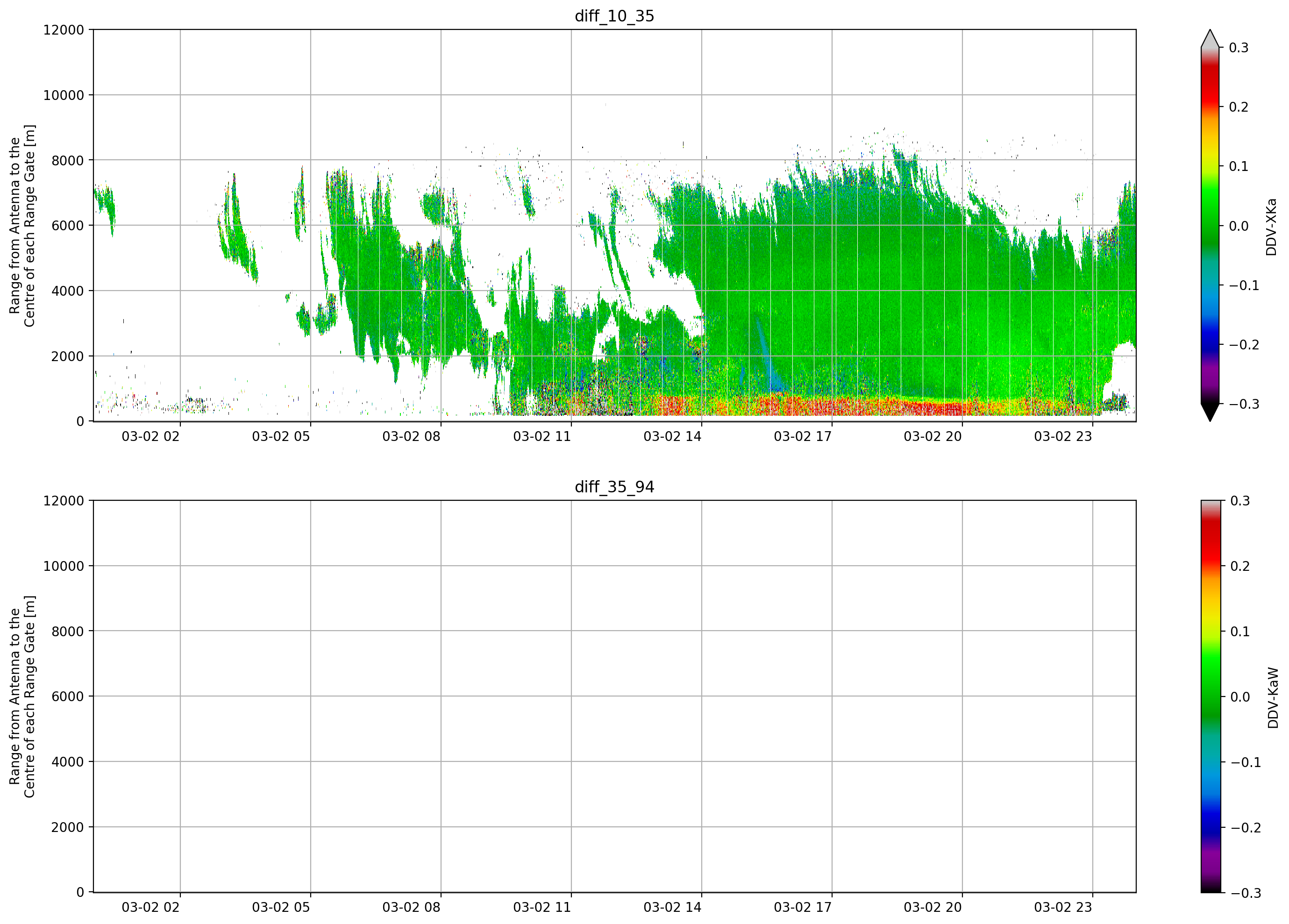Click "03-02 05" x-tick under diff_35_94 plot

point(281,908)
